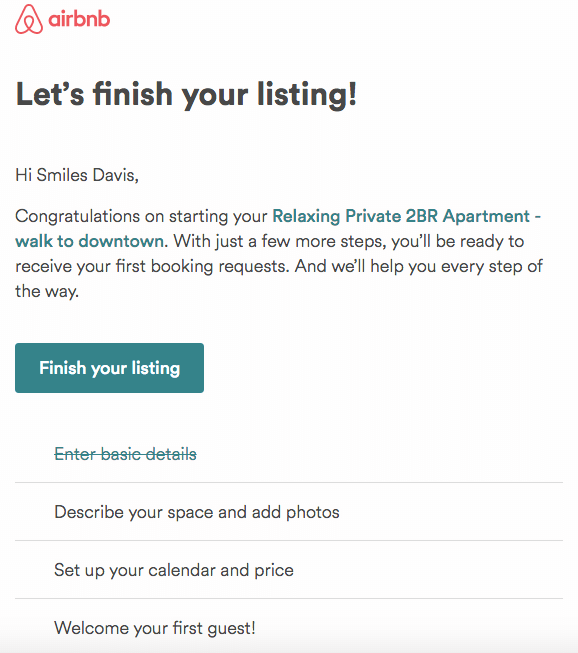Select the crossed-out Enter basic details step

click(x=125, y=454)
